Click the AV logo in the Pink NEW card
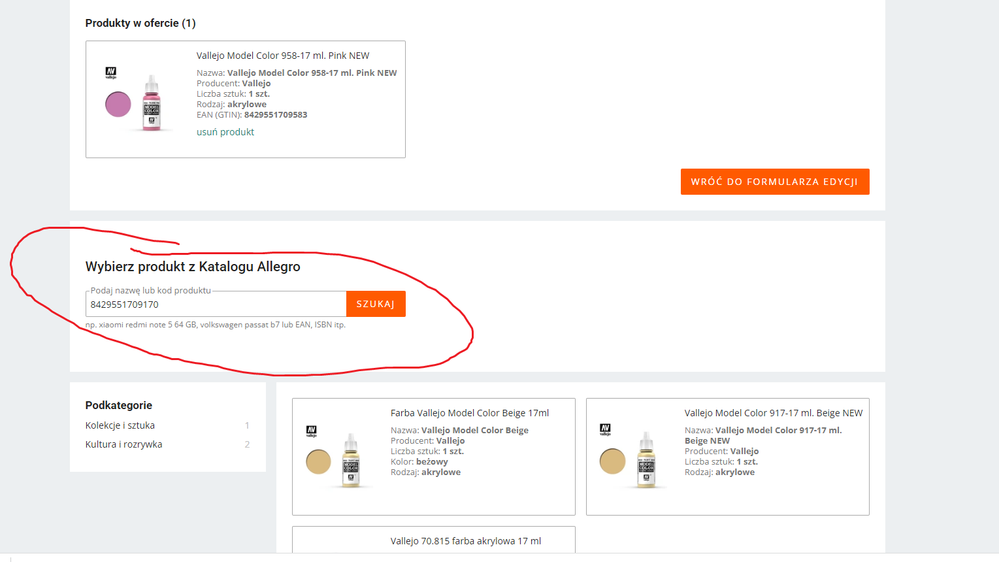The width and height of the screenshot is (999, 562). point(111,73)
